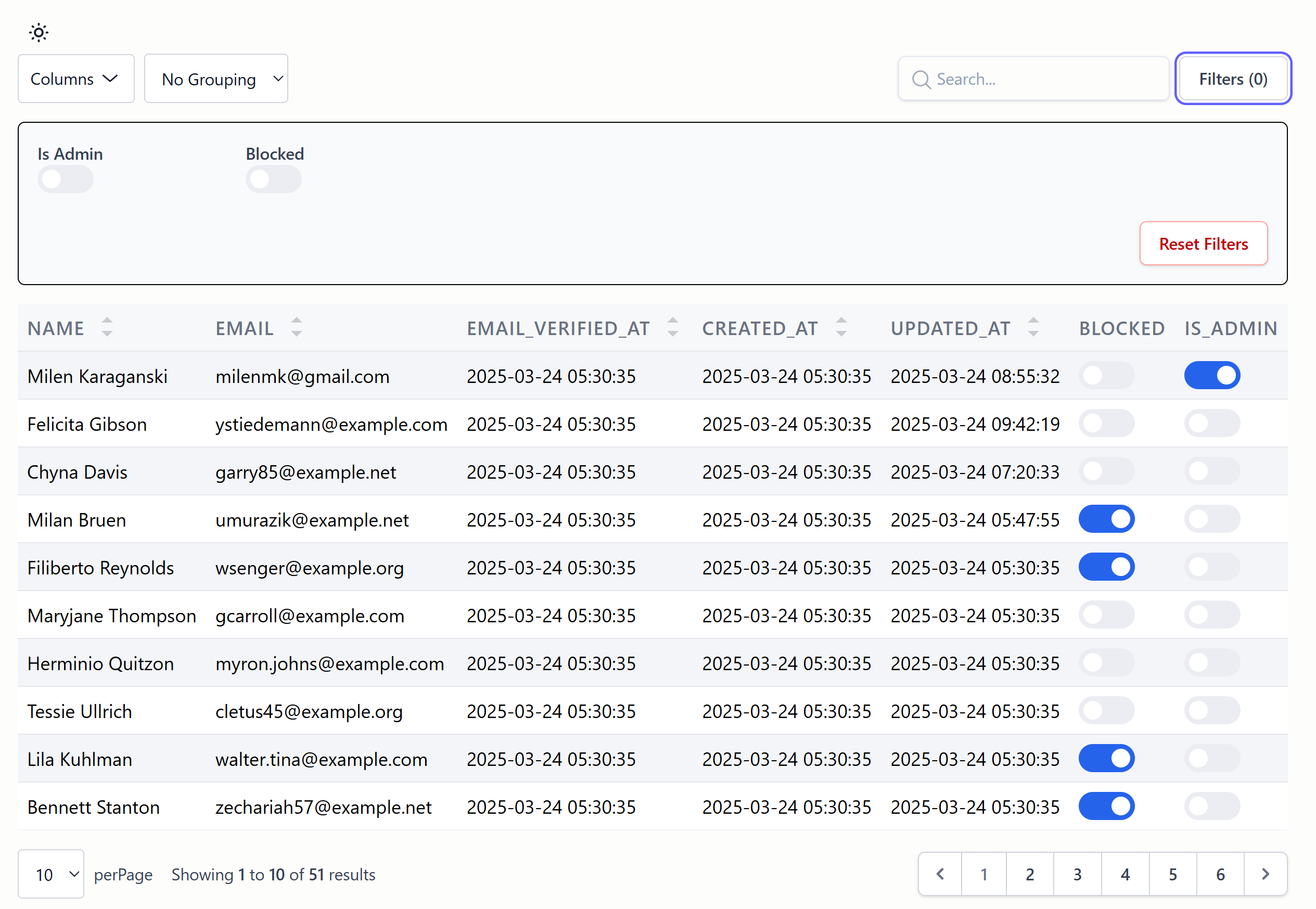Enable the Is Admin filter toggle
Screen dimensions: 1316x909
(66, 180)
